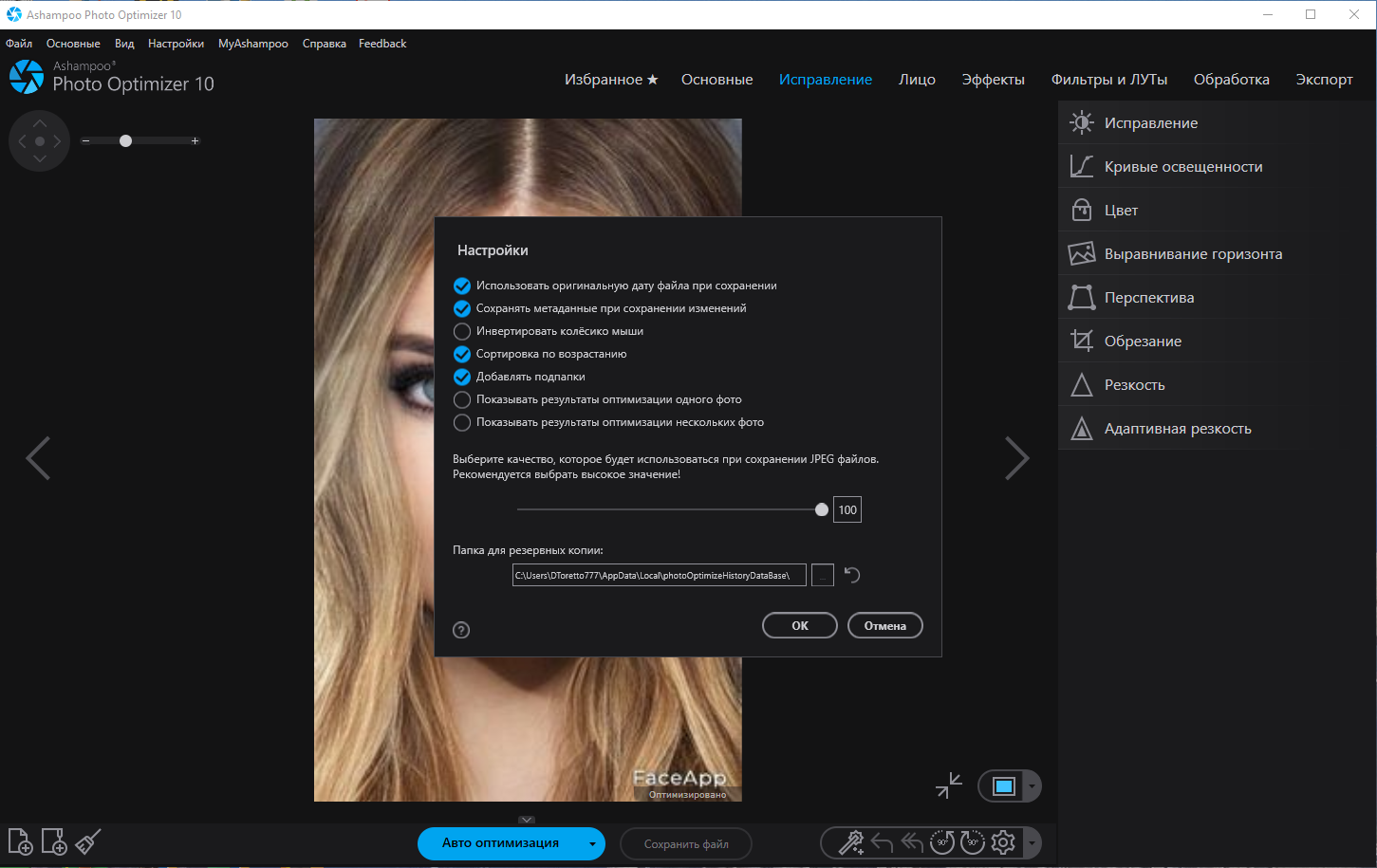Uncheck Добавлять подпапки checkbox
The image size is (1377, 868).
462,377
